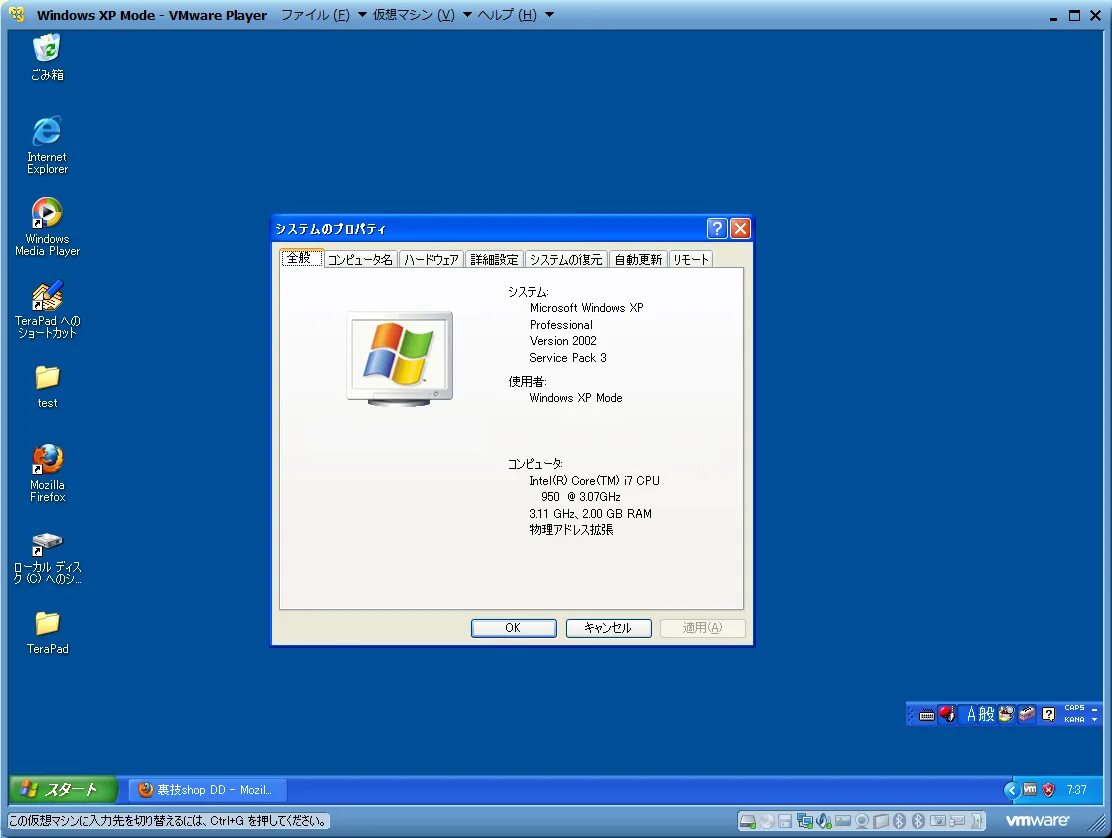Select the Windows Media Player desktop shortcut
The image size is (1112, 838).
[47, 226]
